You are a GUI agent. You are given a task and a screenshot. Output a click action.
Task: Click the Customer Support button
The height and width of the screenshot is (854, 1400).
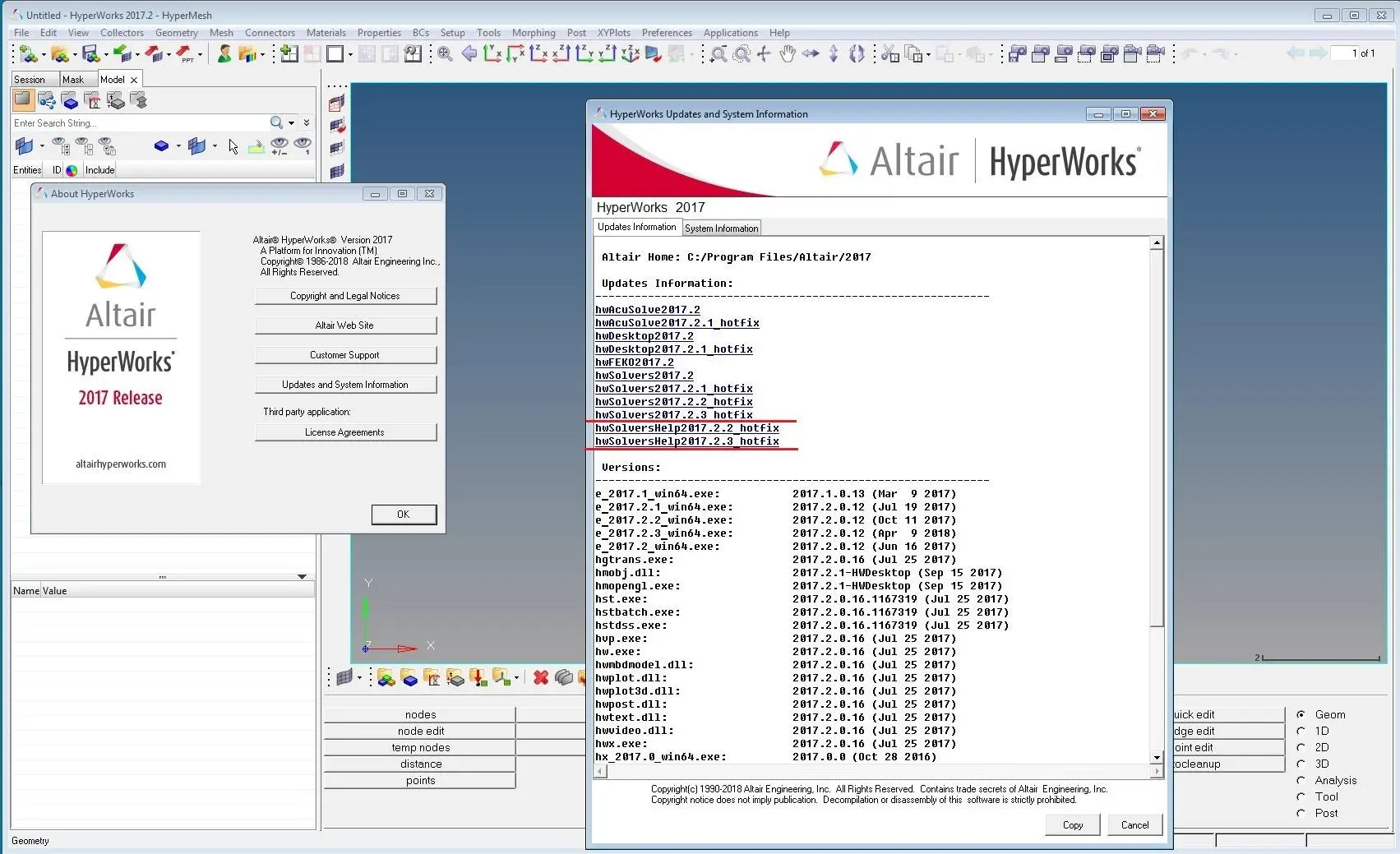click(345, 355)
